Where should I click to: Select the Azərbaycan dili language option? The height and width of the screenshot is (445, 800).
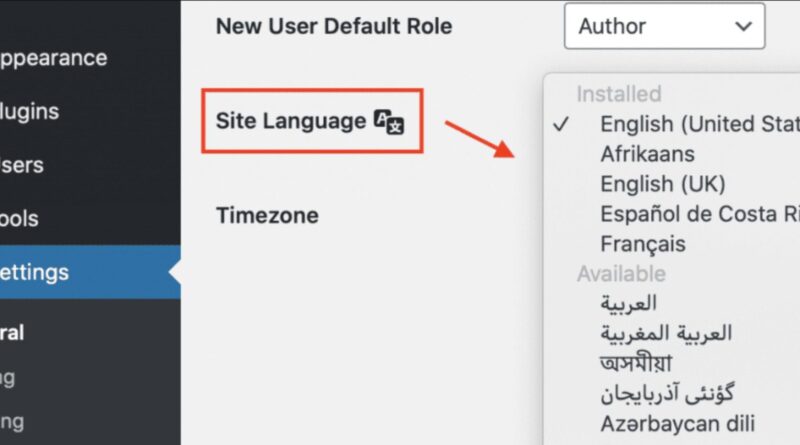click(x=677, y=423)
